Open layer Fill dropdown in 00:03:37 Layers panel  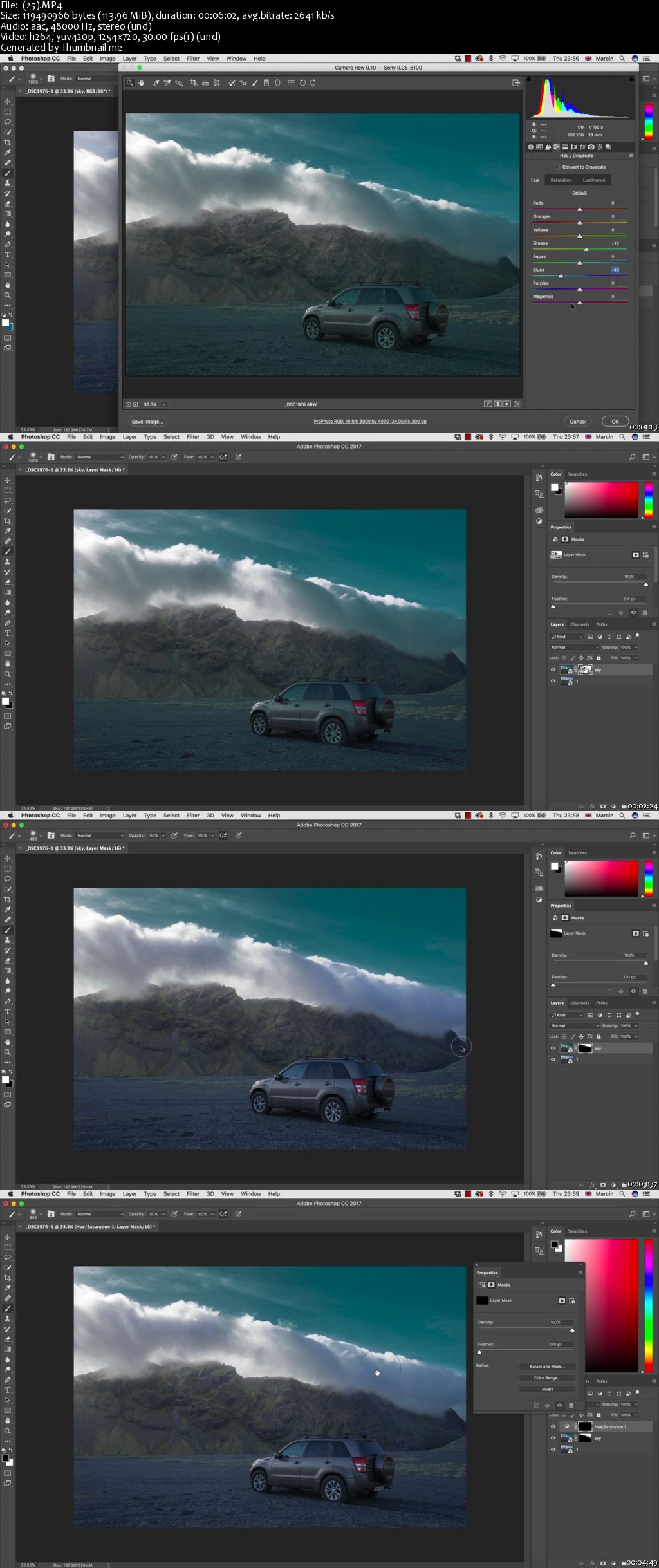pyautogui.click(x=636, y=1036)
